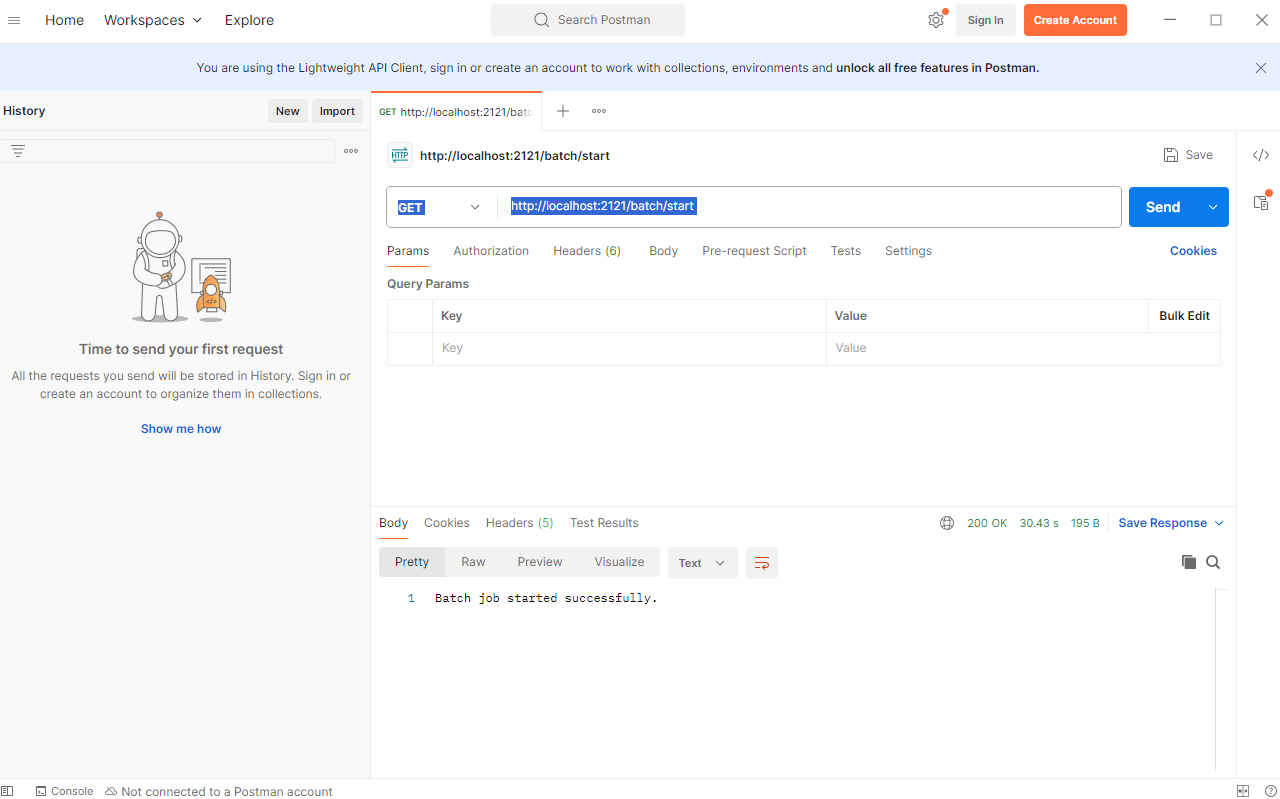Open the hamburger menu icon
This screenshot has height=799, width=1280.
14,20
